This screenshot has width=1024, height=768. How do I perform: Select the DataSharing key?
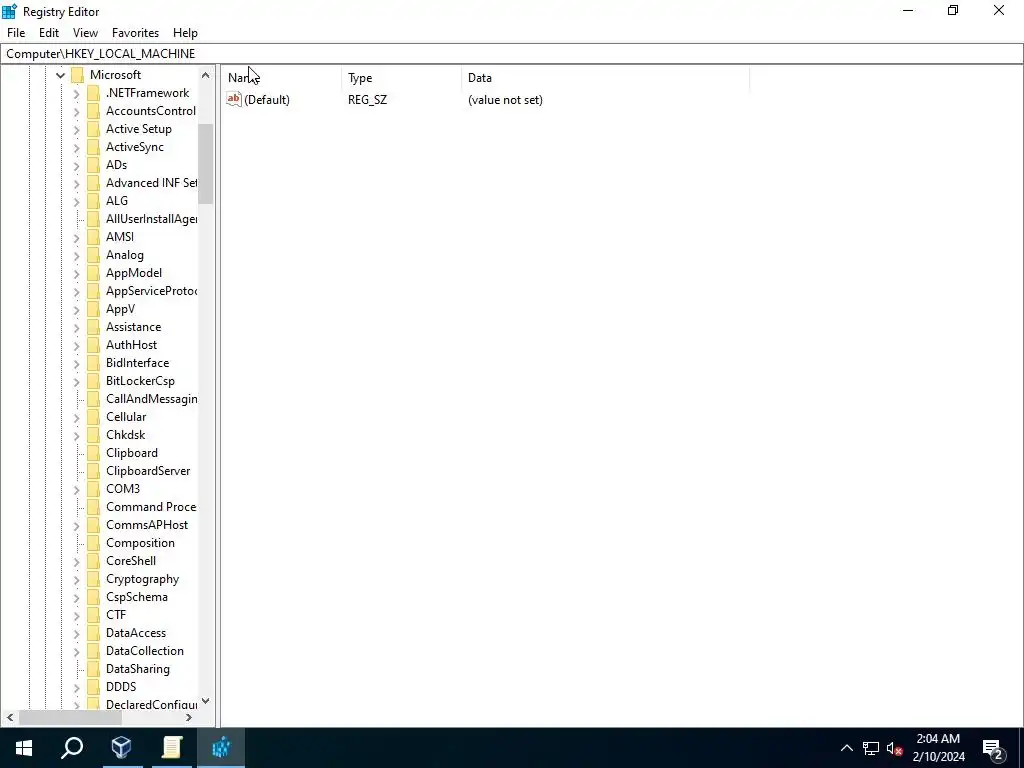[x=138, y=668]
